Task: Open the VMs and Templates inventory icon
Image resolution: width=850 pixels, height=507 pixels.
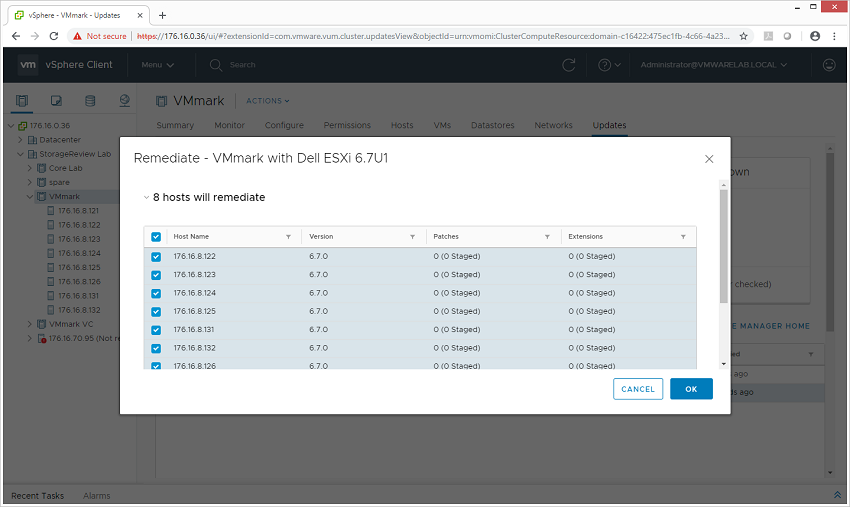Action: 56,100
